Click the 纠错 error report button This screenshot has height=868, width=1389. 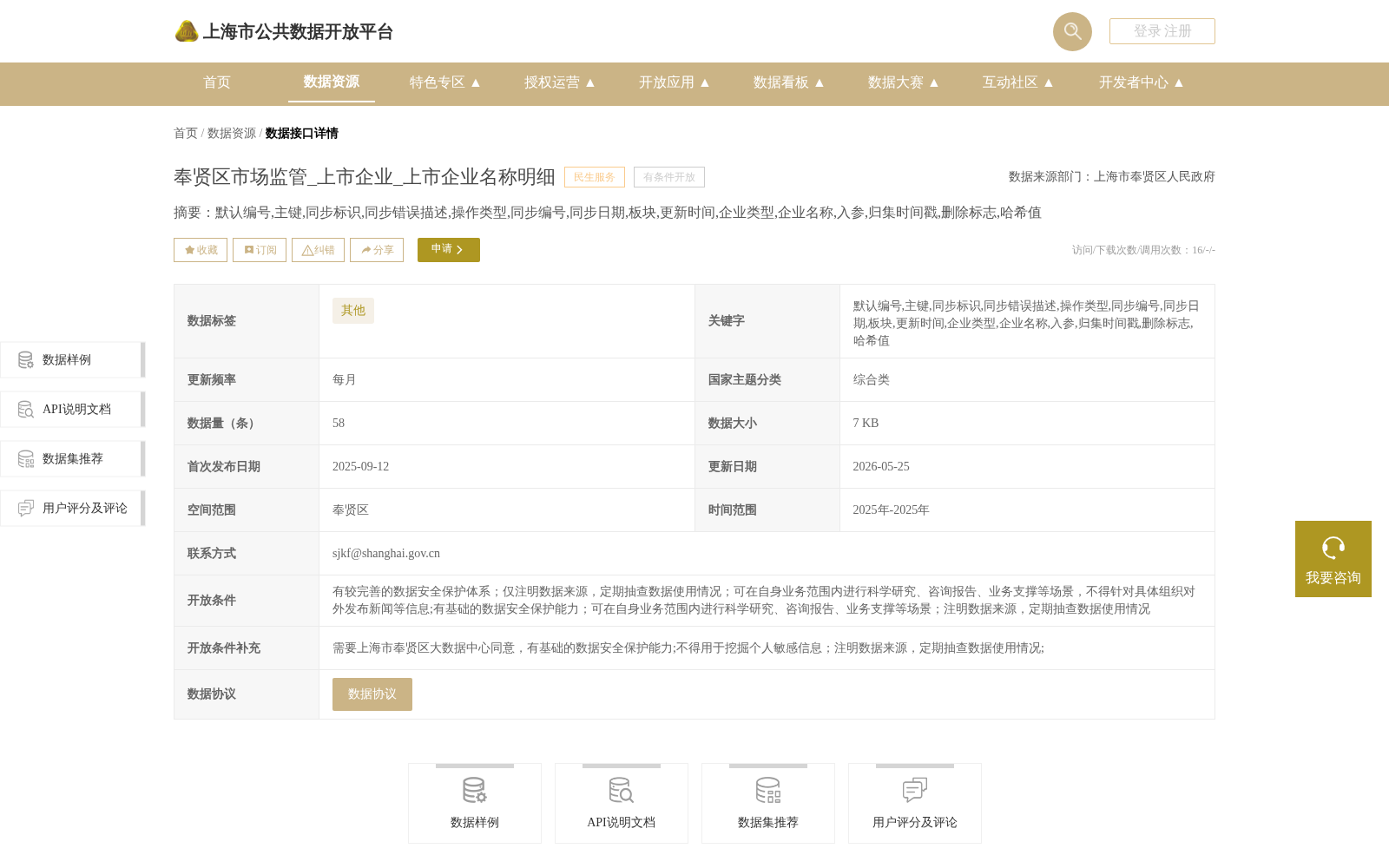pos(318,250)
